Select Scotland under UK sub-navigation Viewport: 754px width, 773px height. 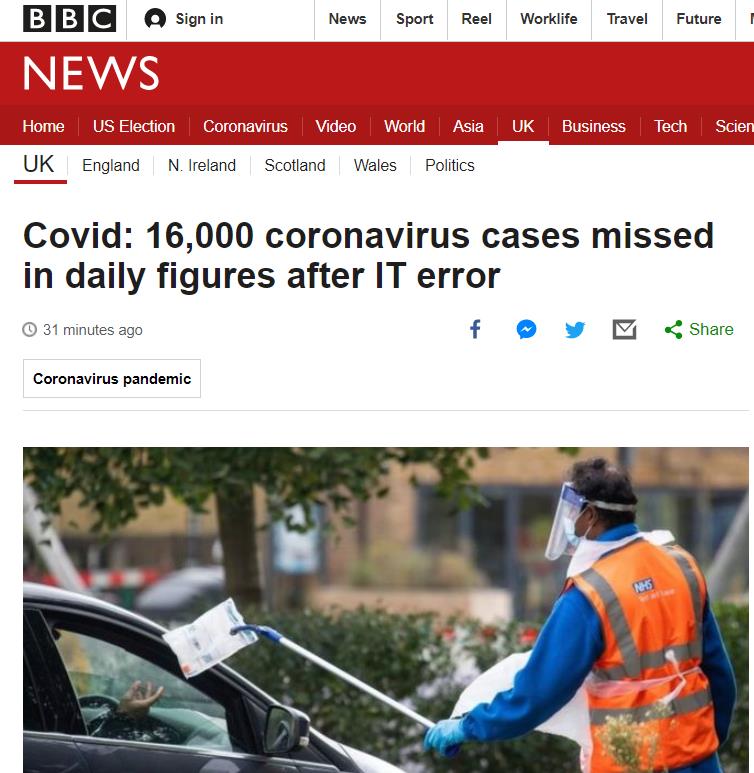tap(295, 165)
